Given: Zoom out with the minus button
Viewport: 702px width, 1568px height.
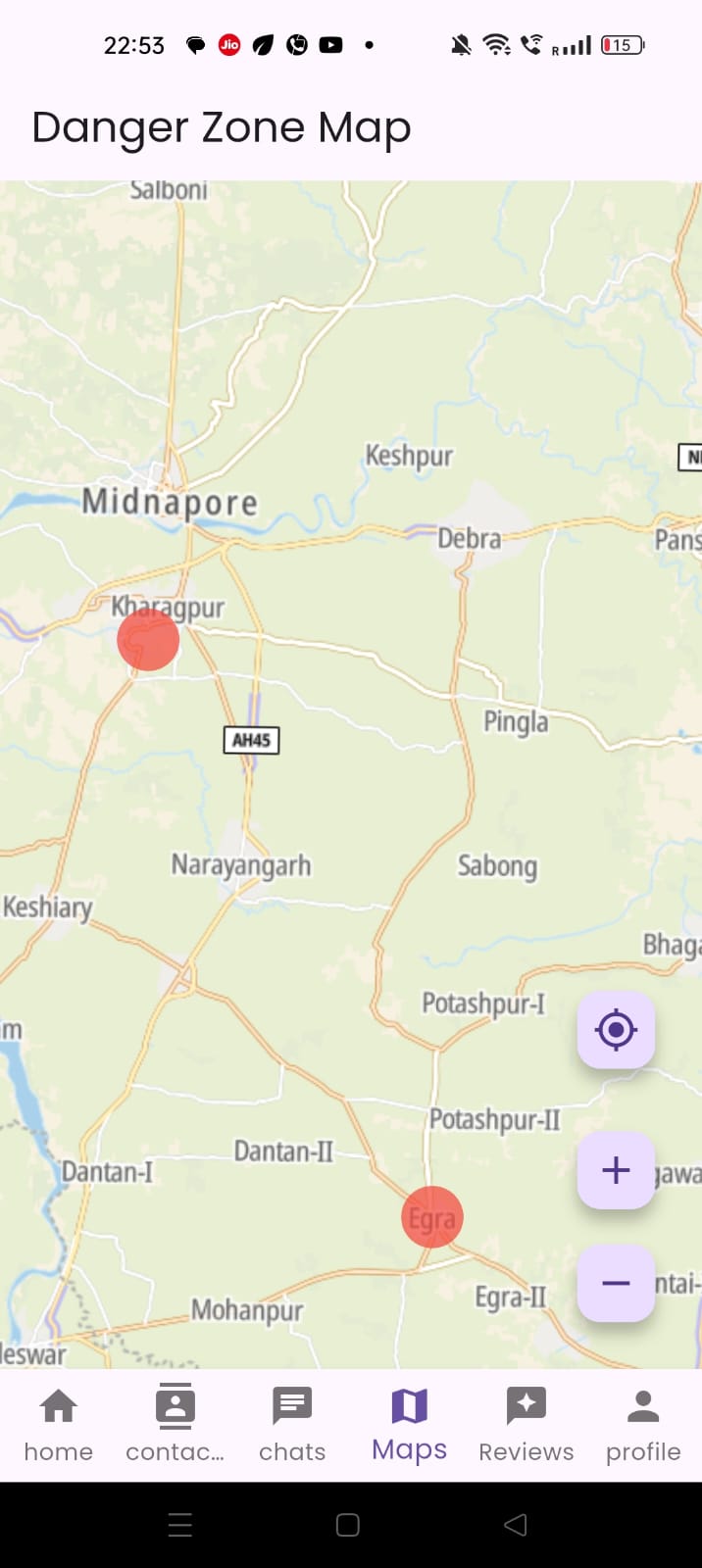Looking at the screenshot, I should (x=616, y=1283).
